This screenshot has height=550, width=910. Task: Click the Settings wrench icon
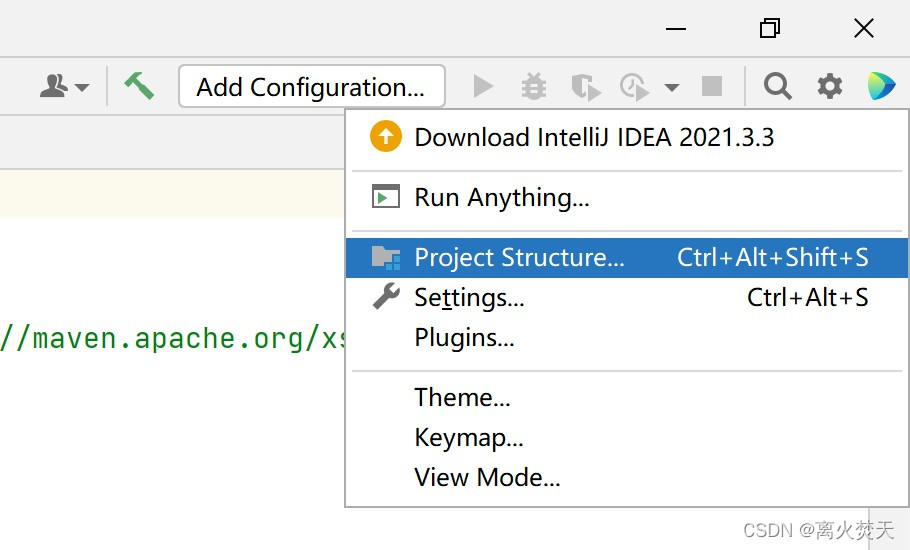[386, 296]
